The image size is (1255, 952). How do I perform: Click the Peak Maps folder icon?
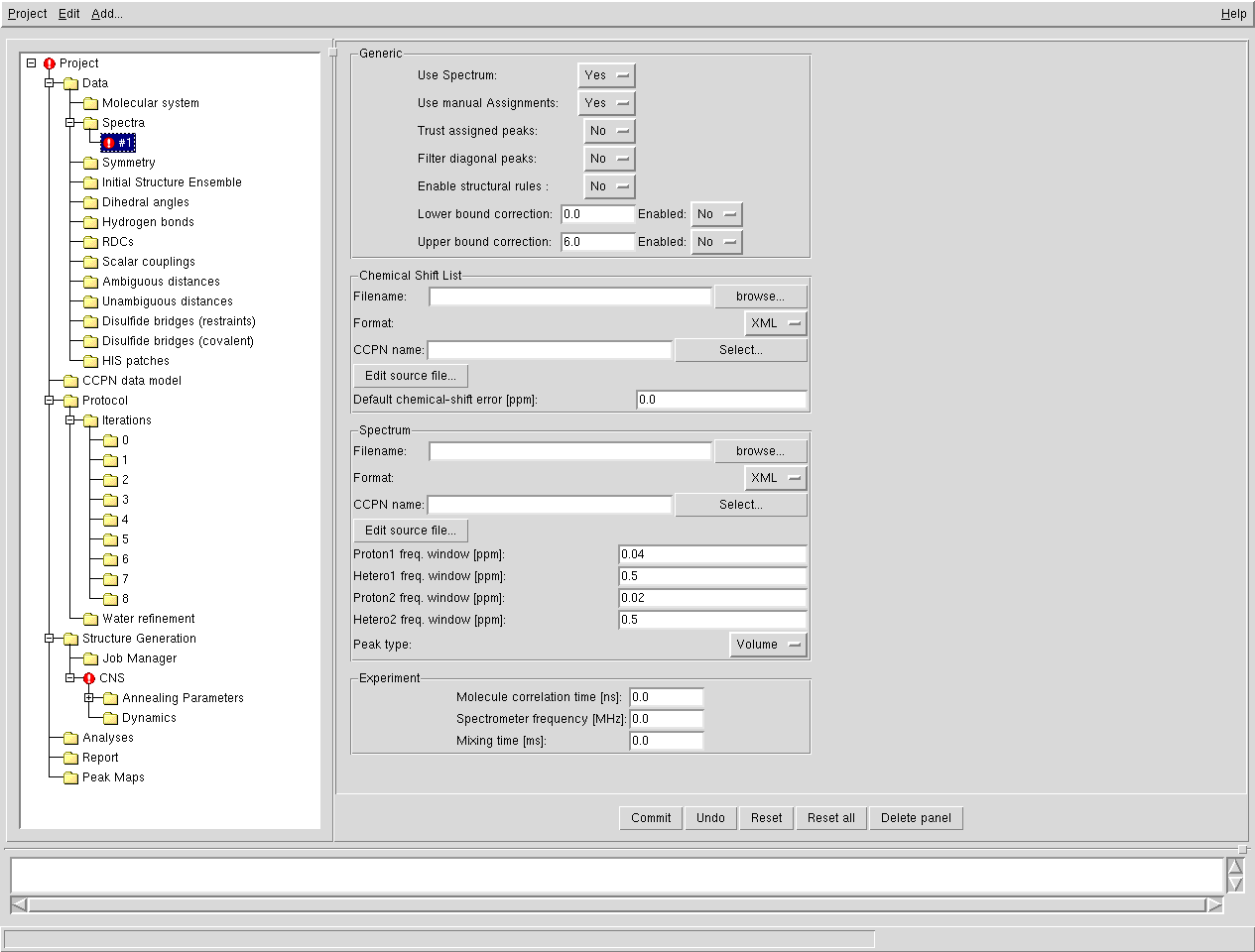pyautogui.click(x=70, y=777)
